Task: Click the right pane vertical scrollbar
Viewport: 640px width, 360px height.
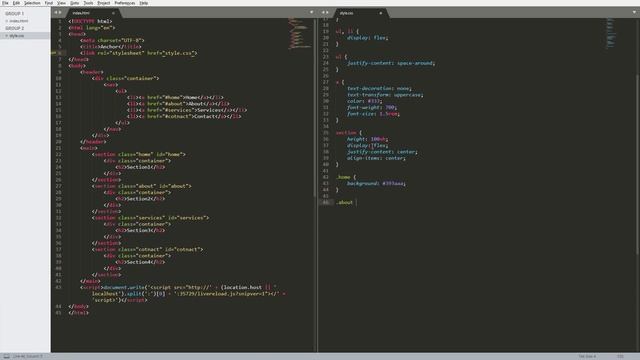Action: (x=638, y=163)
